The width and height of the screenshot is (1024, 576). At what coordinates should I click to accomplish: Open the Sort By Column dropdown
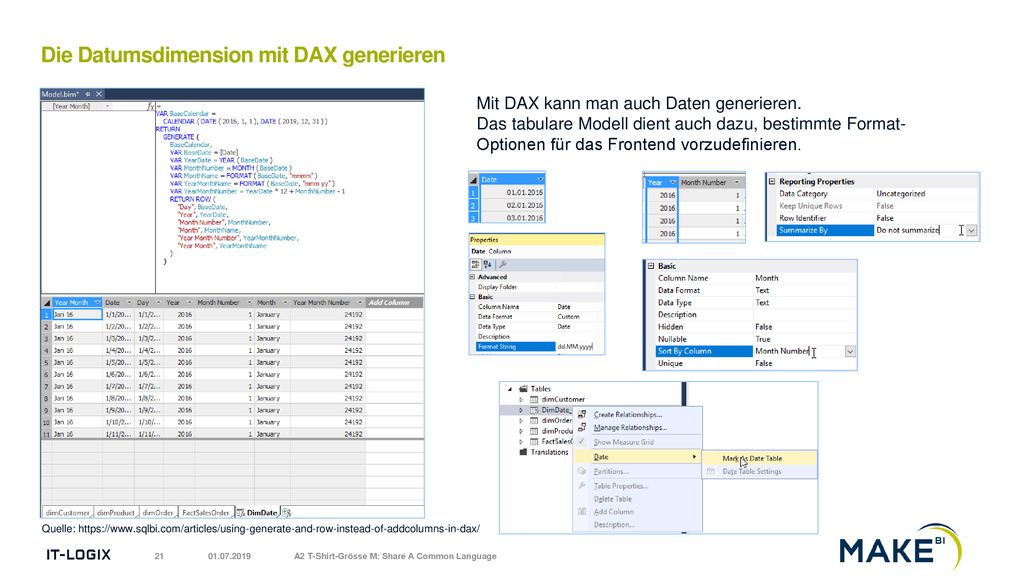(x=850, y=351)
